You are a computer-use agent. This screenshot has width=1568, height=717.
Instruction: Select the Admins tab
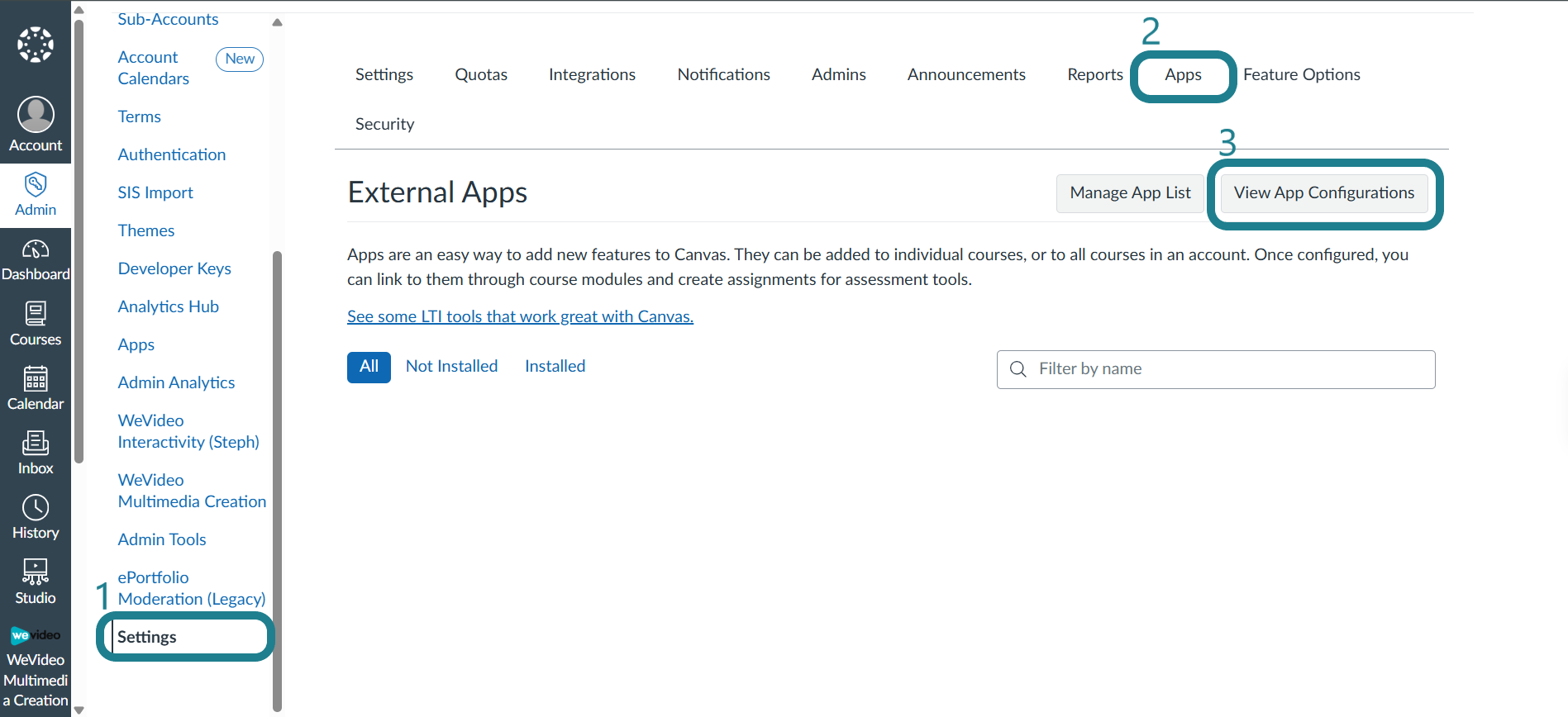839,74
